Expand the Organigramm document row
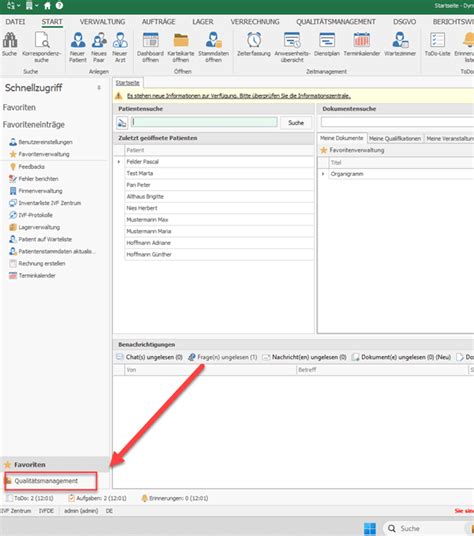 [323, 174]
